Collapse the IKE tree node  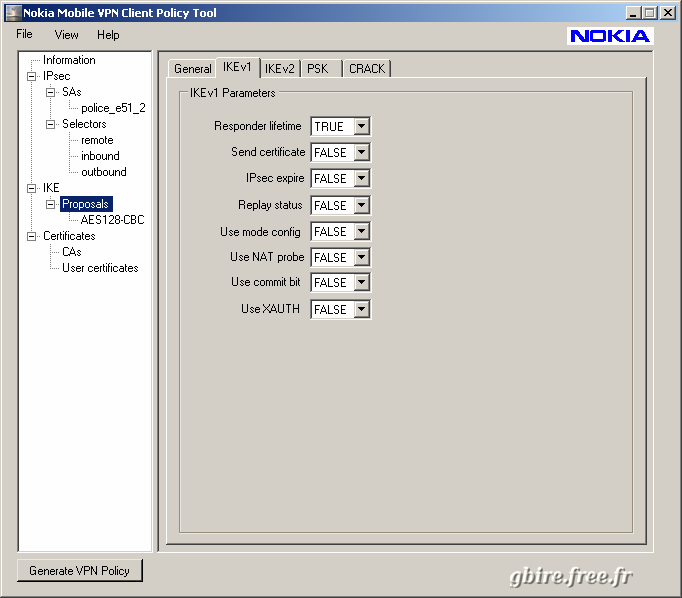coord(31,188)
